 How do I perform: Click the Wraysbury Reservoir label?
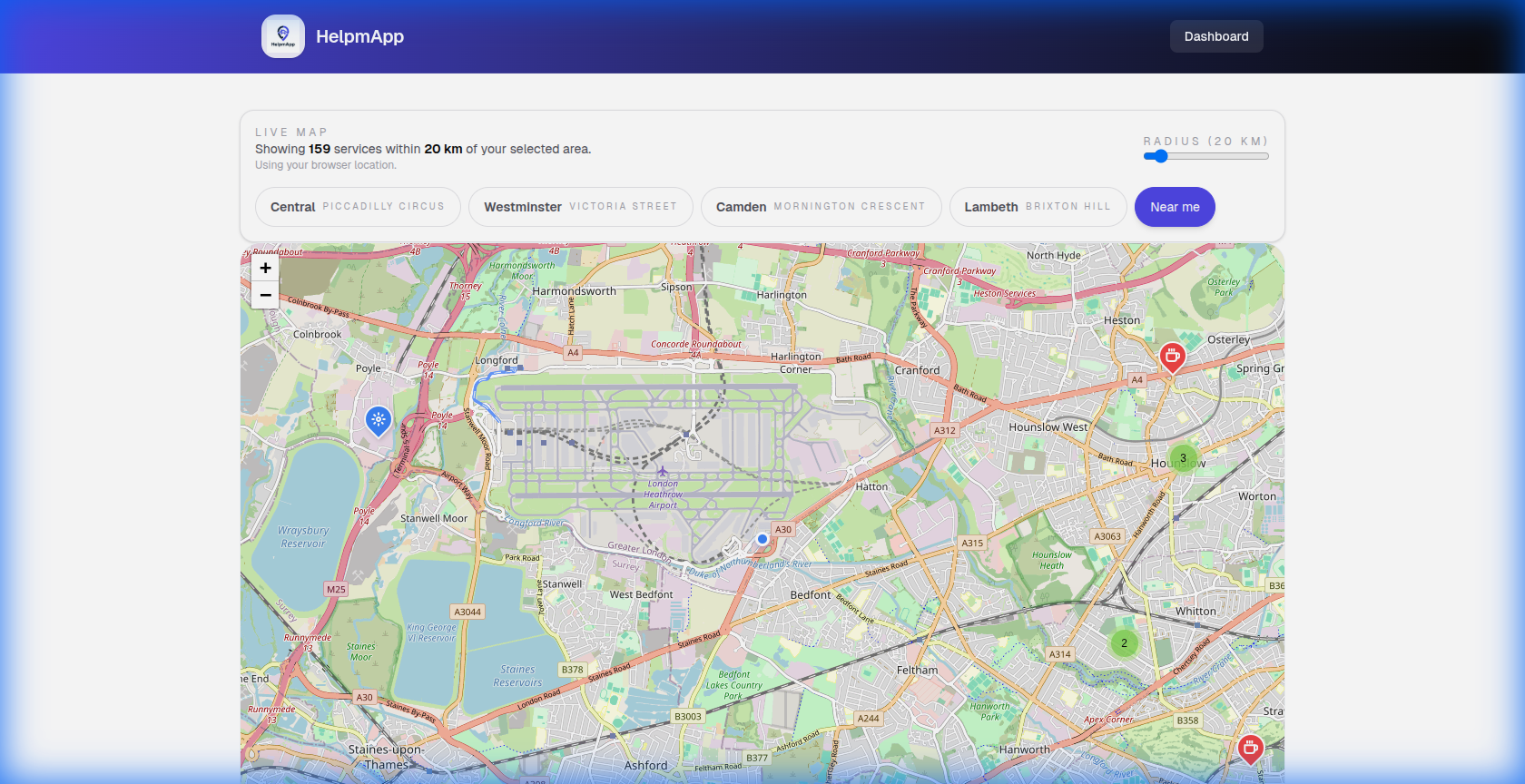tap(303, 537)
